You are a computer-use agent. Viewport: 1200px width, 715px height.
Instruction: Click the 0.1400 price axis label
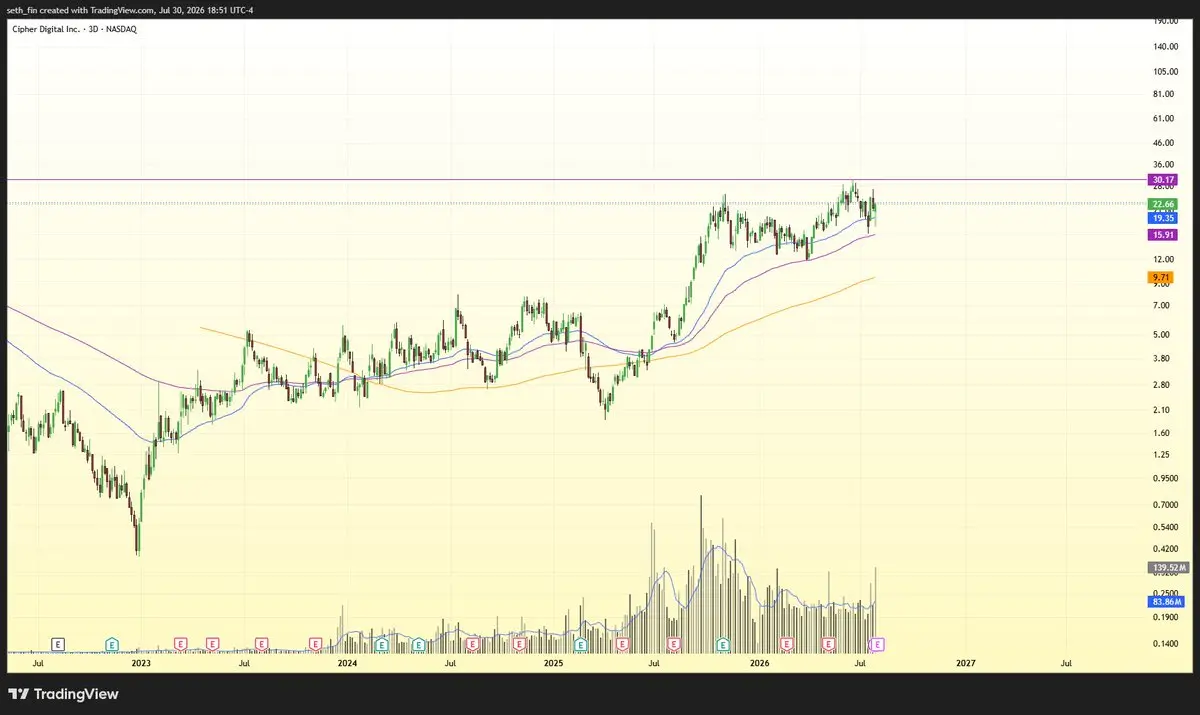[1164, 645]
